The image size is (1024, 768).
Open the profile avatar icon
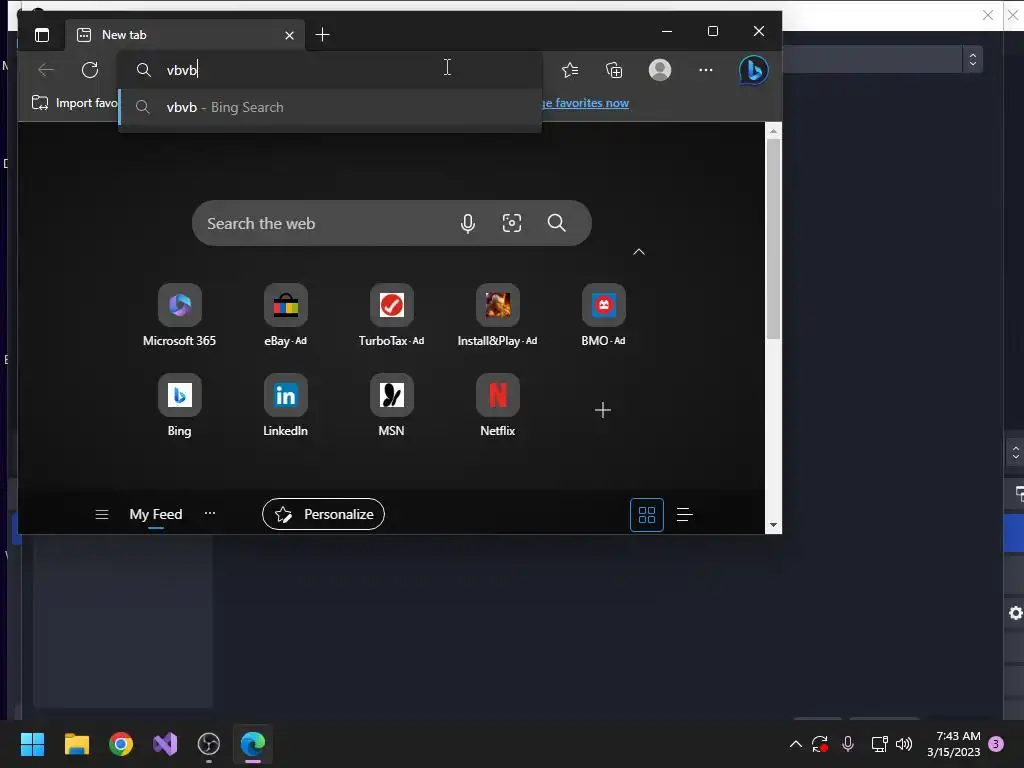click(660, 70)
